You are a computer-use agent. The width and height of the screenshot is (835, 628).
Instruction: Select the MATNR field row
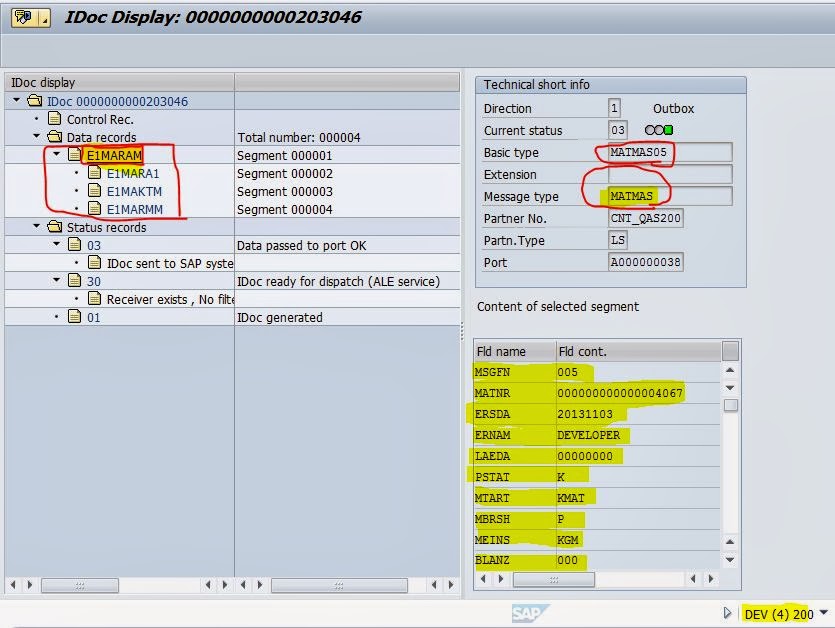pyautogui.click(x=597, y=393)
